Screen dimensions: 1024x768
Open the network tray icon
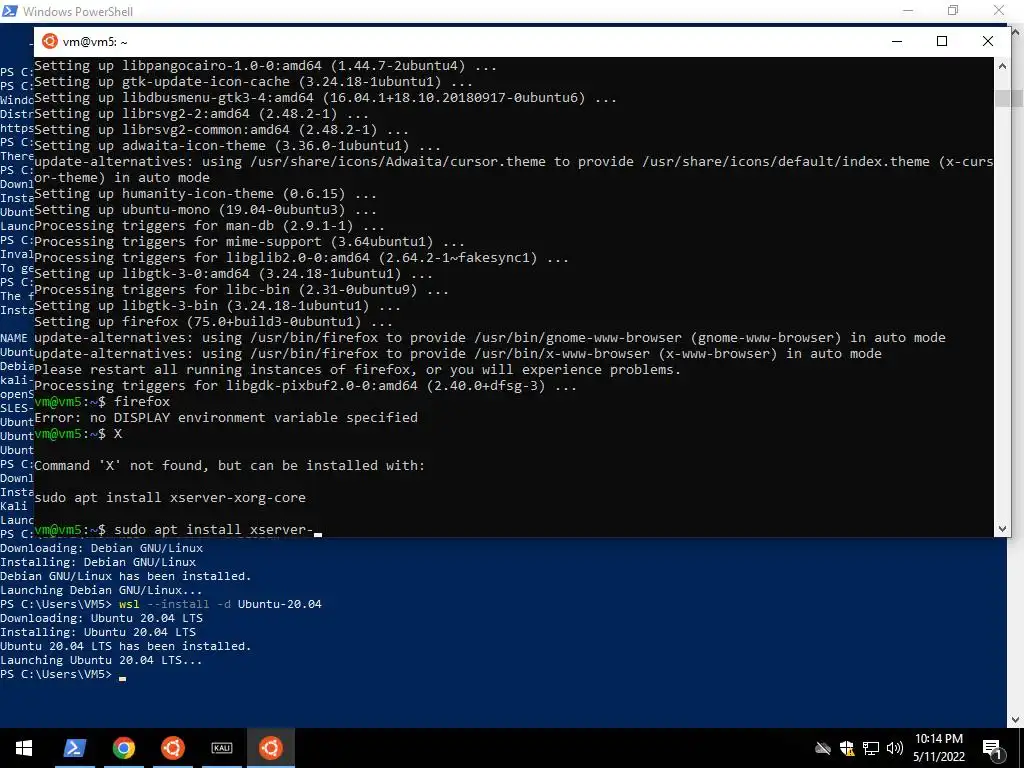pos(871,748)
